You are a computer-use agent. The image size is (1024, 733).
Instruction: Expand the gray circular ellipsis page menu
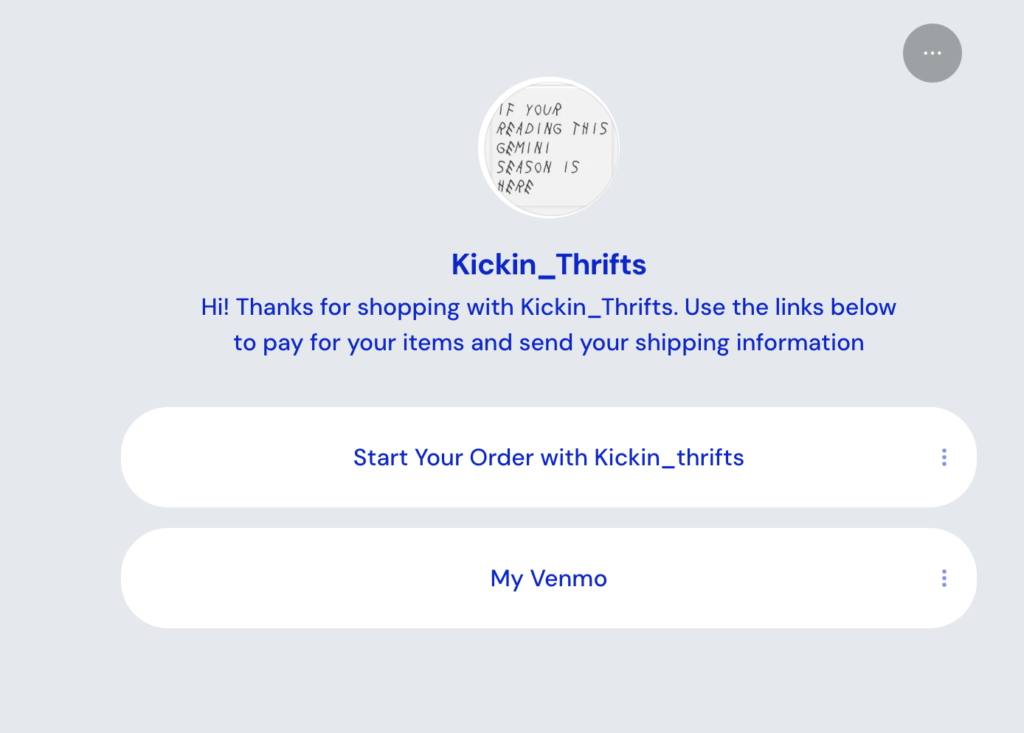[932, 53]
